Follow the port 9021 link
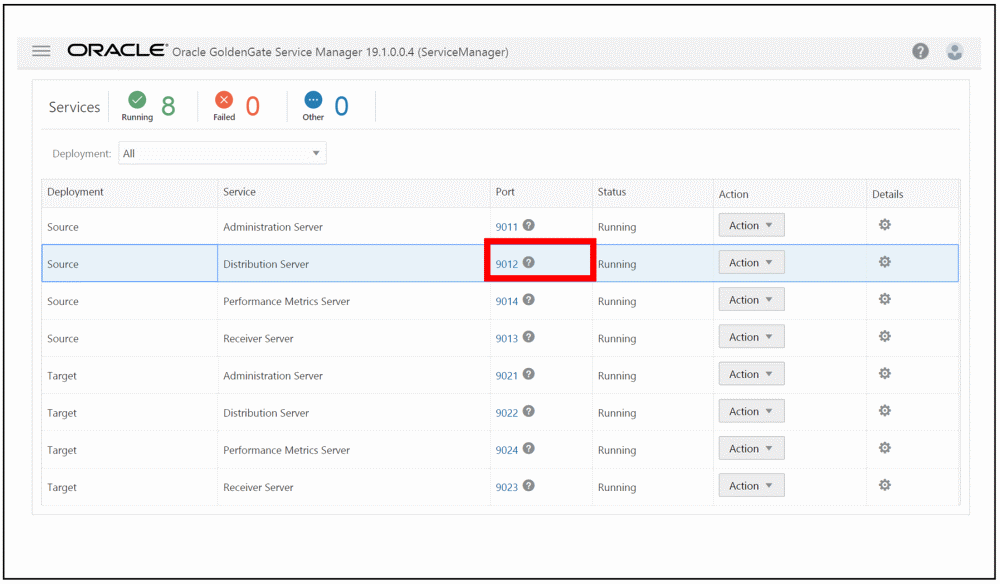 pyautogui.click(x=506, y=376)
